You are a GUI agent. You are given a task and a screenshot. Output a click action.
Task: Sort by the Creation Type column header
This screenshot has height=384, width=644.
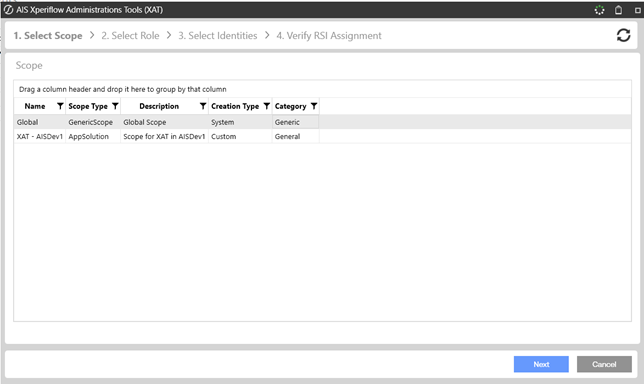235,106
